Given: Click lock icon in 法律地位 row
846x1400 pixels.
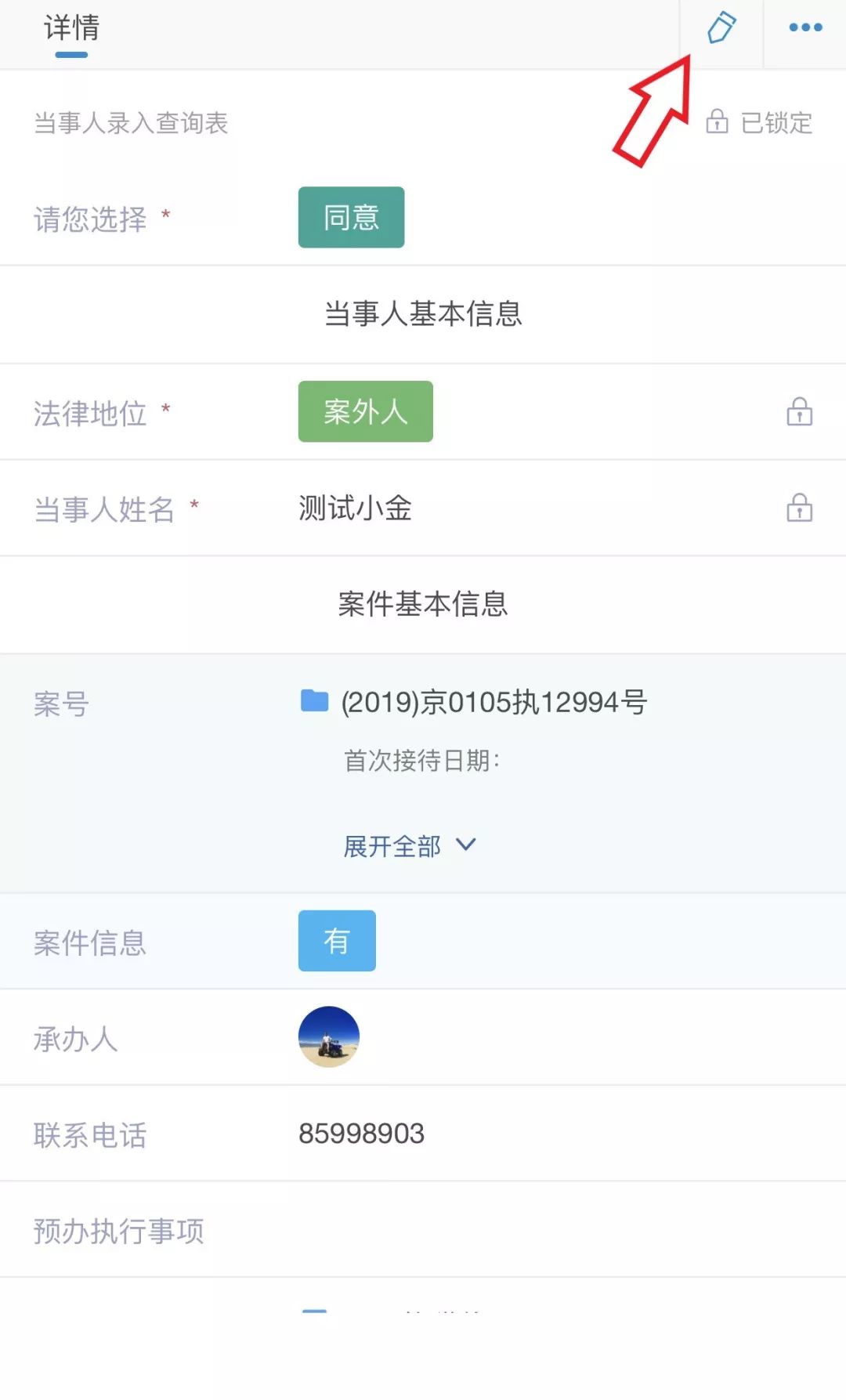Looking at the screenshot, I should [x=799, y=411].
